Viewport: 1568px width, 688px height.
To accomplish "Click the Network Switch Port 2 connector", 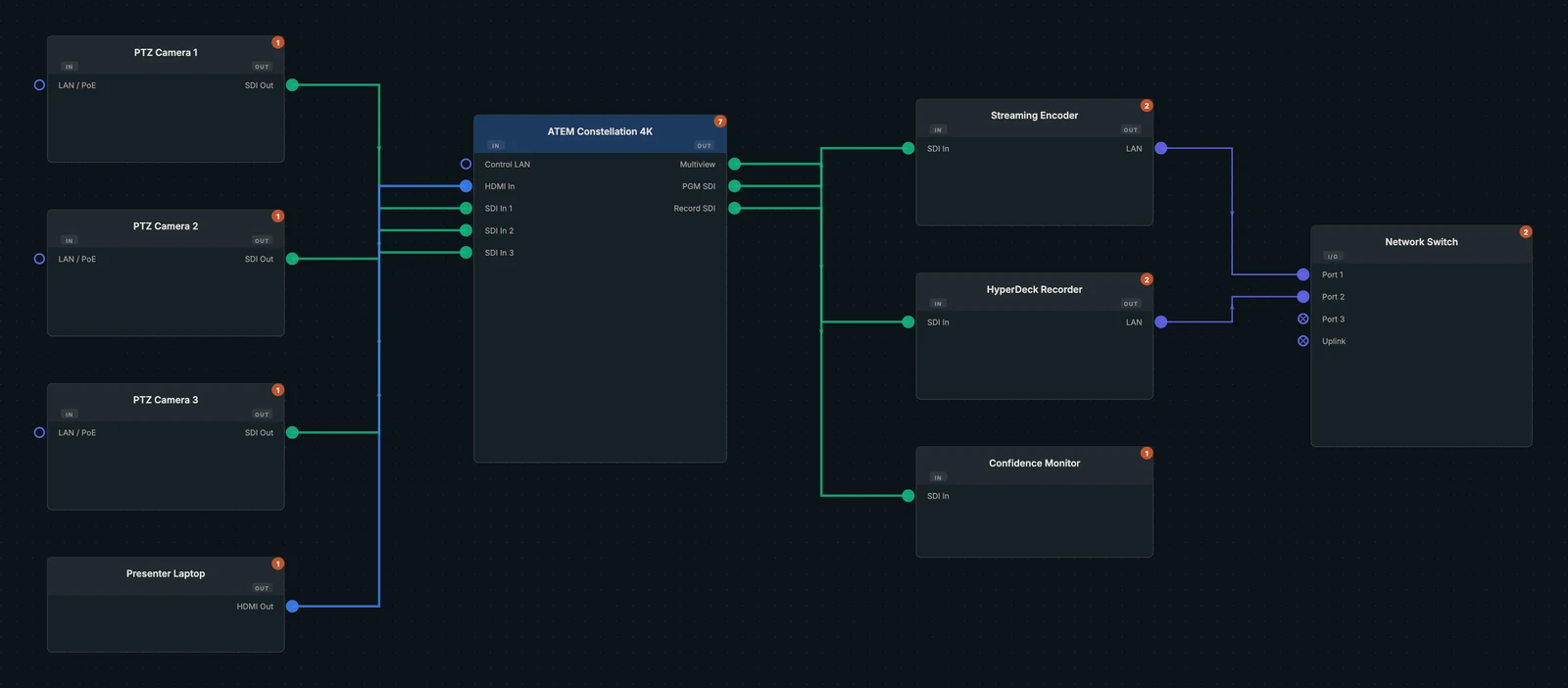I will tap(1302, 296).
